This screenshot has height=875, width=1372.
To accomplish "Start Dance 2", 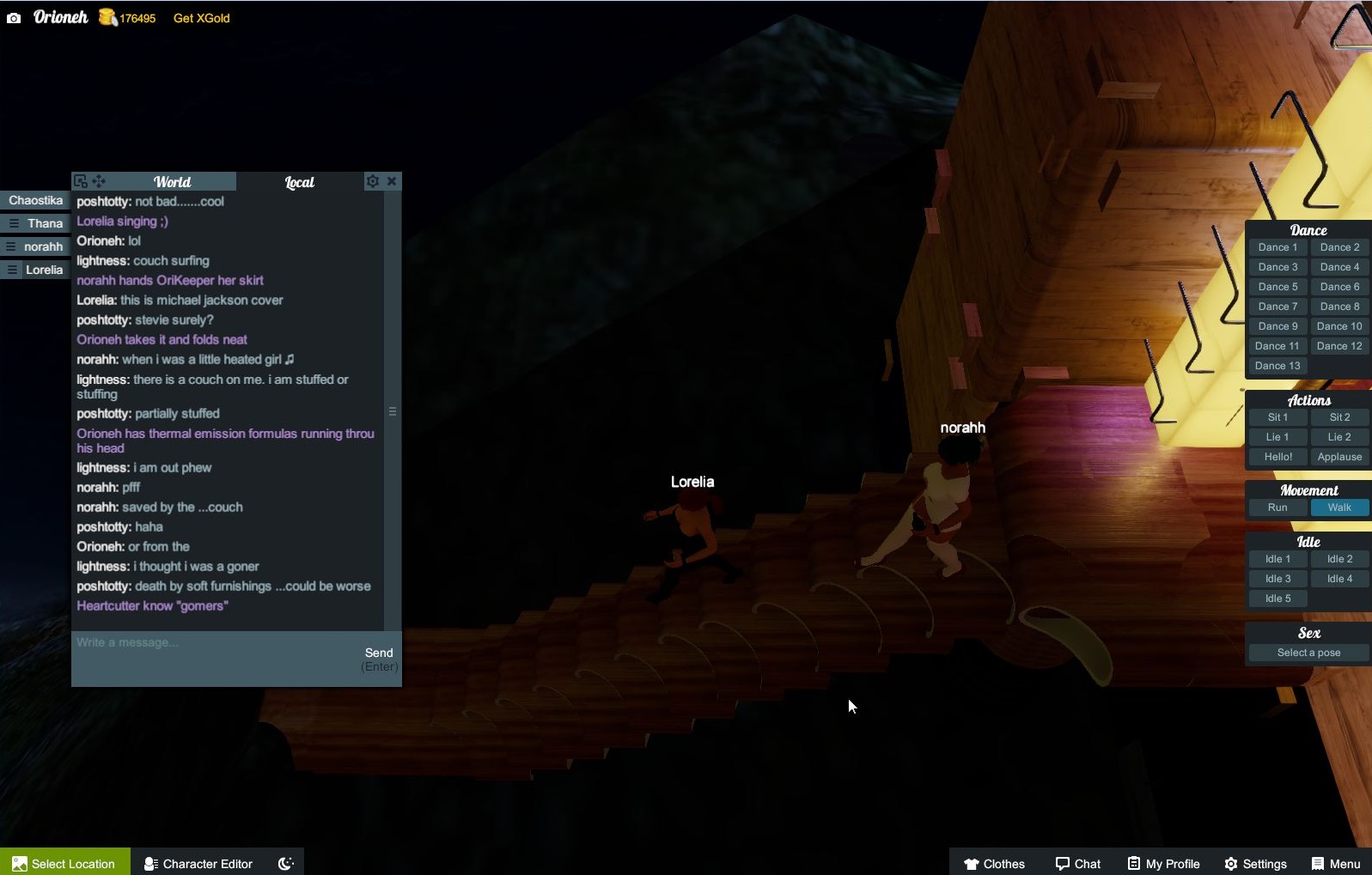I will point(1339,247).
